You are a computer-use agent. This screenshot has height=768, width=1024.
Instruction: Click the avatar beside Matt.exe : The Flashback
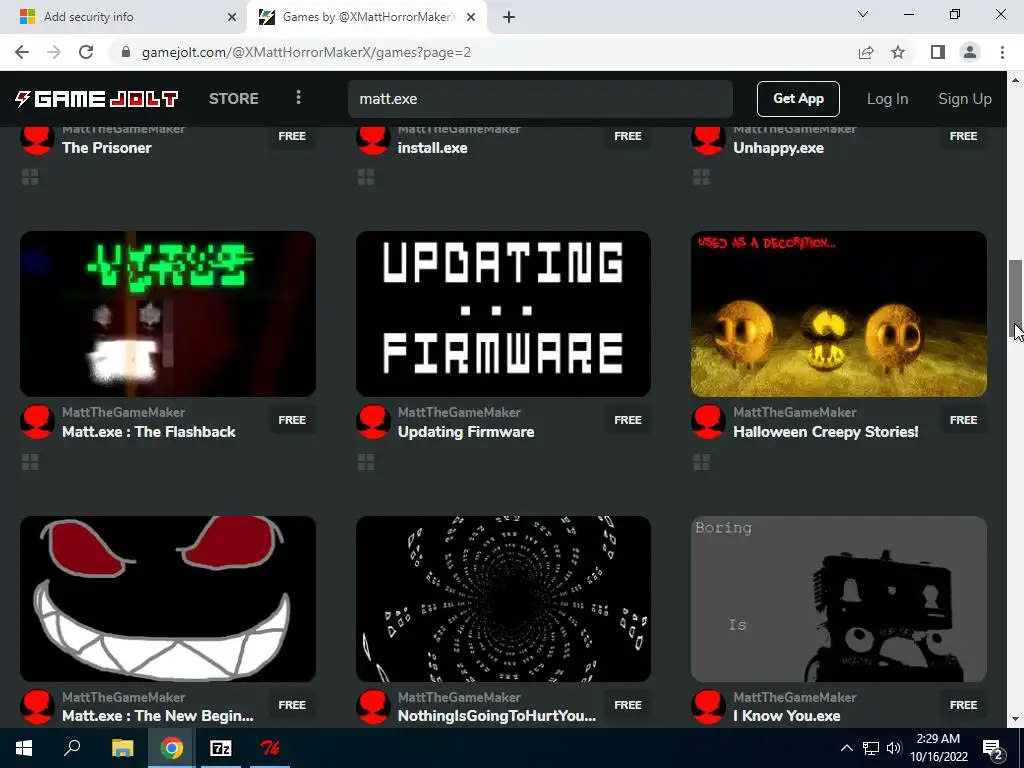37,422
